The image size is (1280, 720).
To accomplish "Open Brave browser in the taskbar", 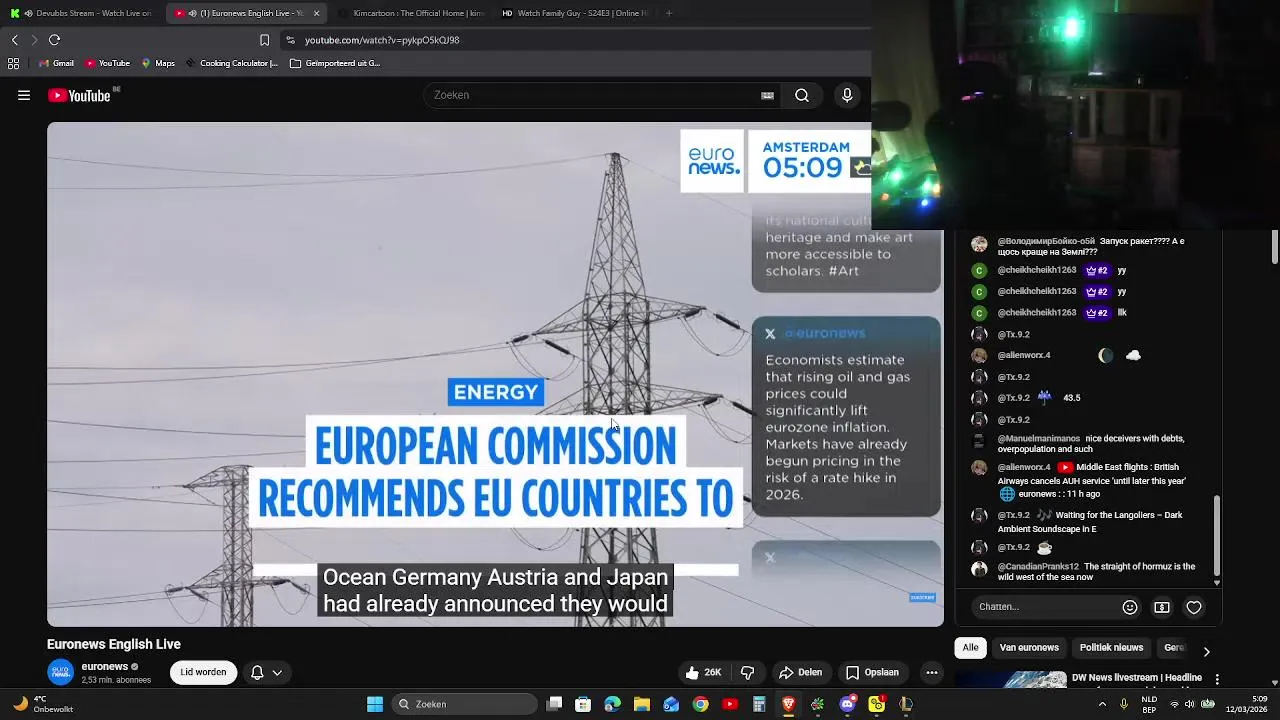I will [789, 704].
